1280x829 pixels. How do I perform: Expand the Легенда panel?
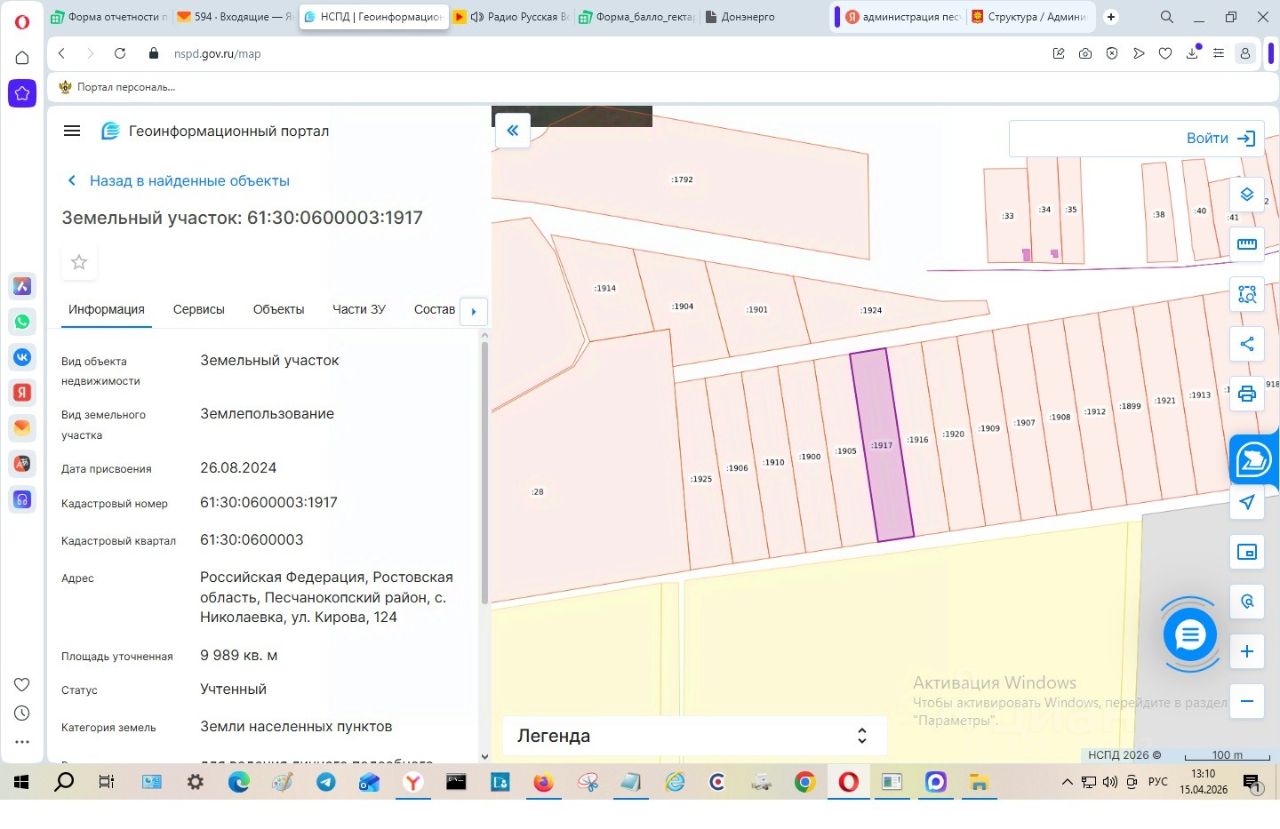click(x=694, y=736)
